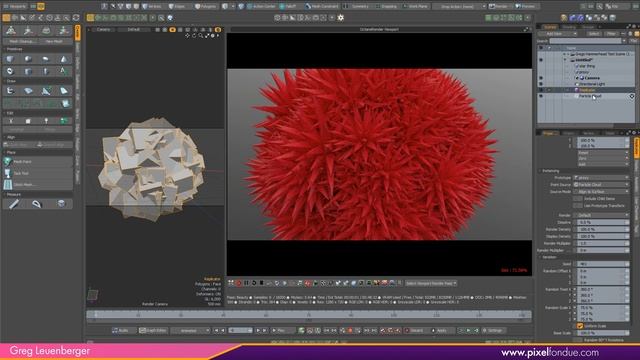Open the Camera view dropdown in 3D viewport

point(103,30)
